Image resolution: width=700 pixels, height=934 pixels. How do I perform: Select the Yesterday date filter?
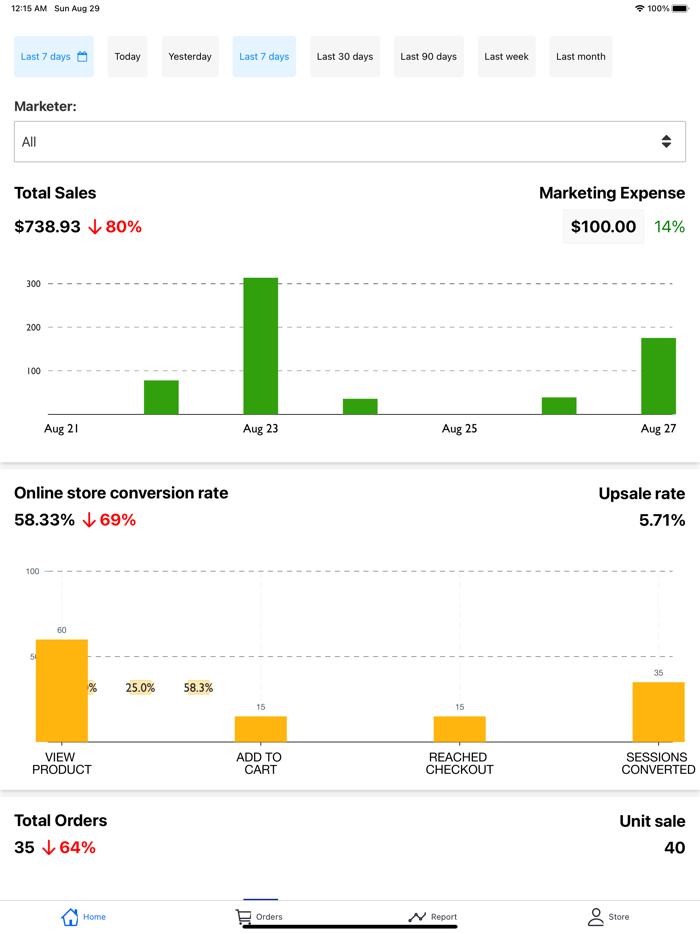click(190, 57)
